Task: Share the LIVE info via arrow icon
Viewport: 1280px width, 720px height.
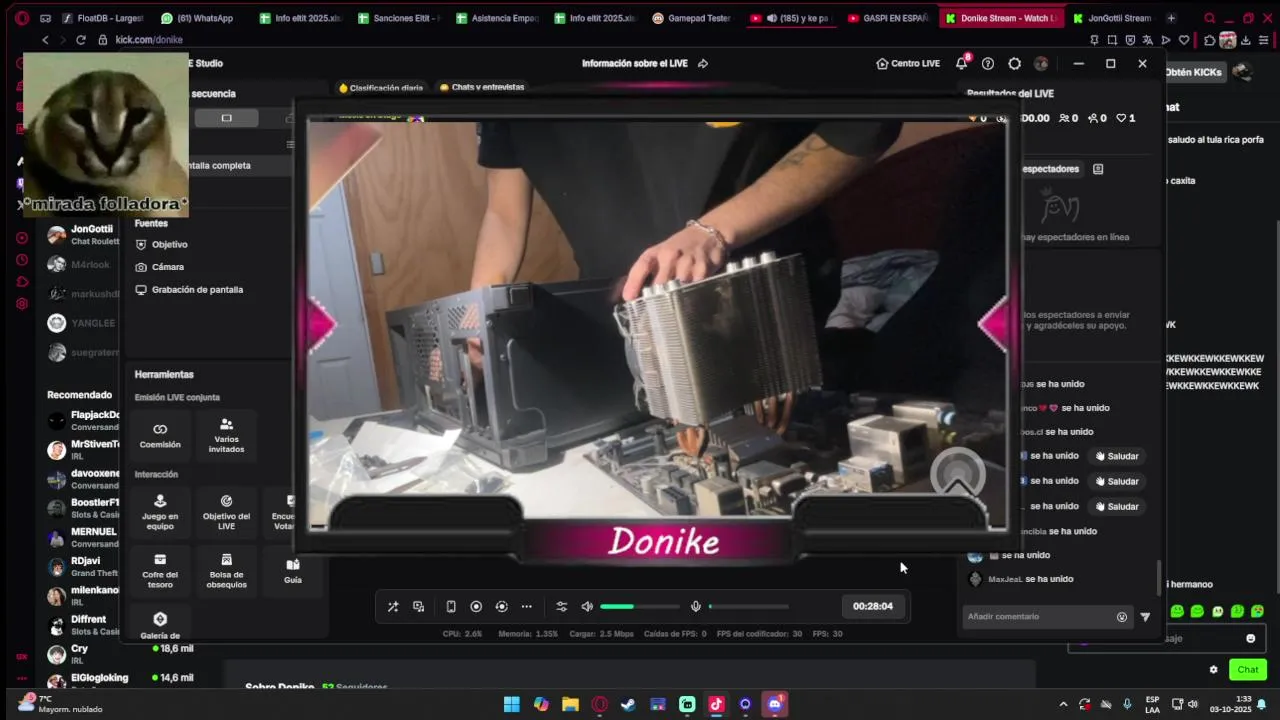Action: pos(703,63)
